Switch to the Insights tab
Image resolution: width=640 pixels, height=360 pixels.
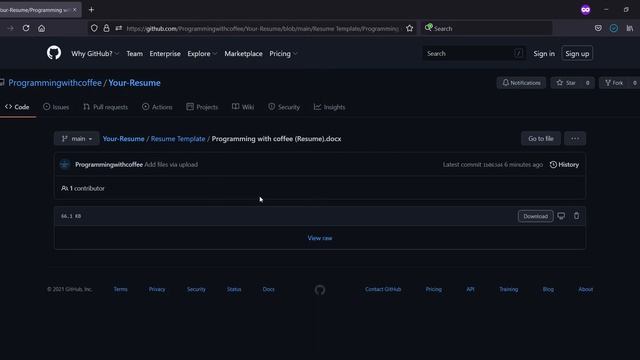329,107
